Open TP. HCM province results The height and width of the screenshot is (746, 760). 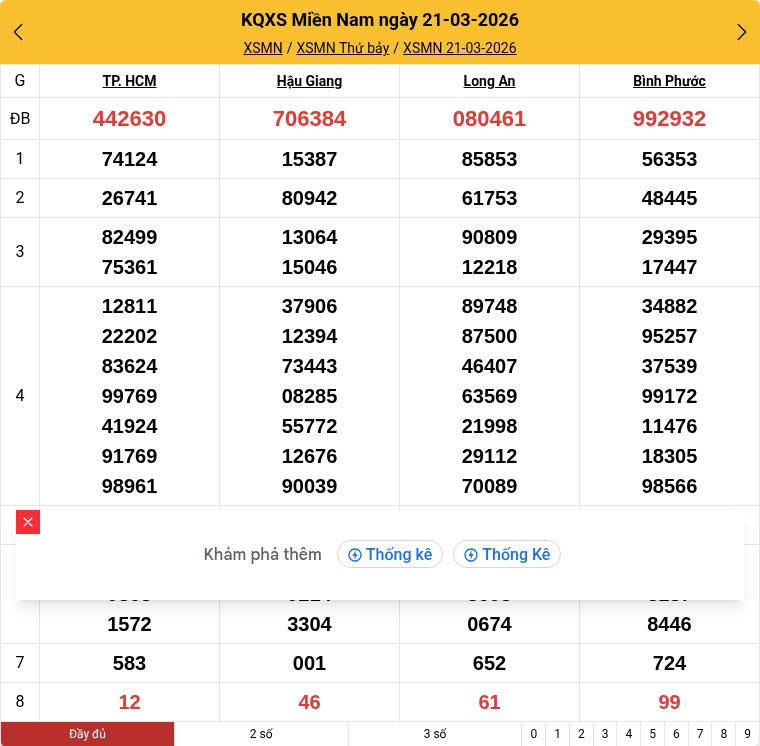click(129, 81)
